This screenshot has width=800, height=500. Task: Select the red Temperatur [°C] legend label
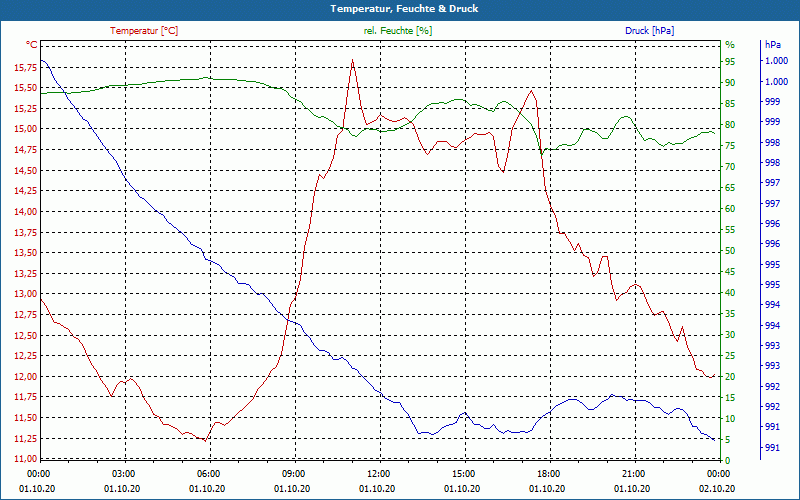(144, 31)
